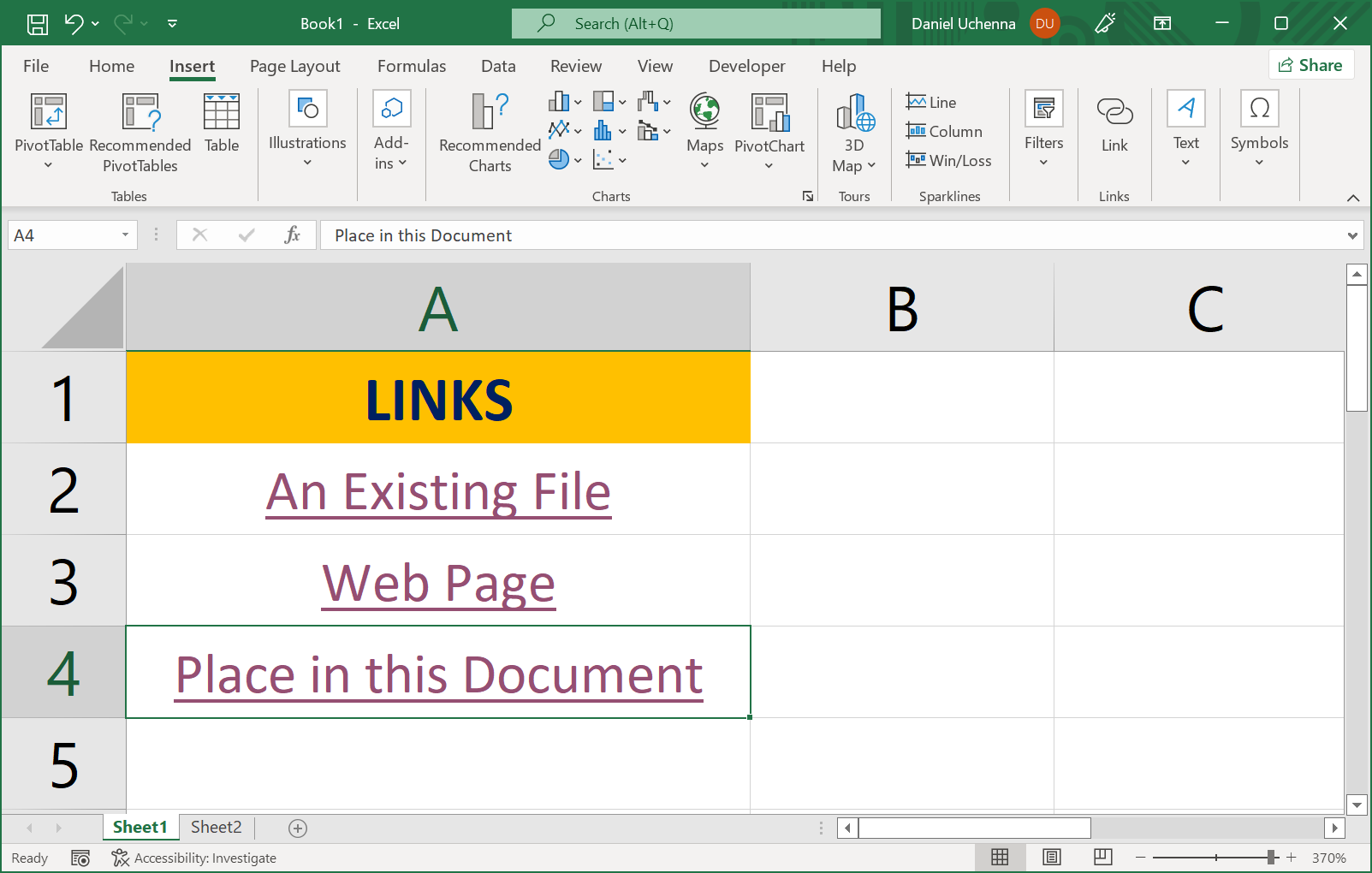1372x873 pixels.
Task: Insert a Win/Loss sparkline
Action: point(950,160)
